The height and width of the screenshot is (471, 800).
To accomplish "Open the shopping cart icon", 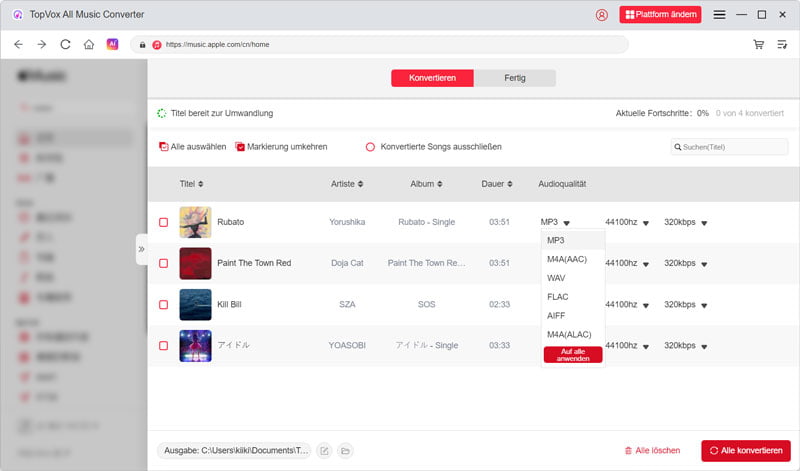I will [x=758, y=44].
